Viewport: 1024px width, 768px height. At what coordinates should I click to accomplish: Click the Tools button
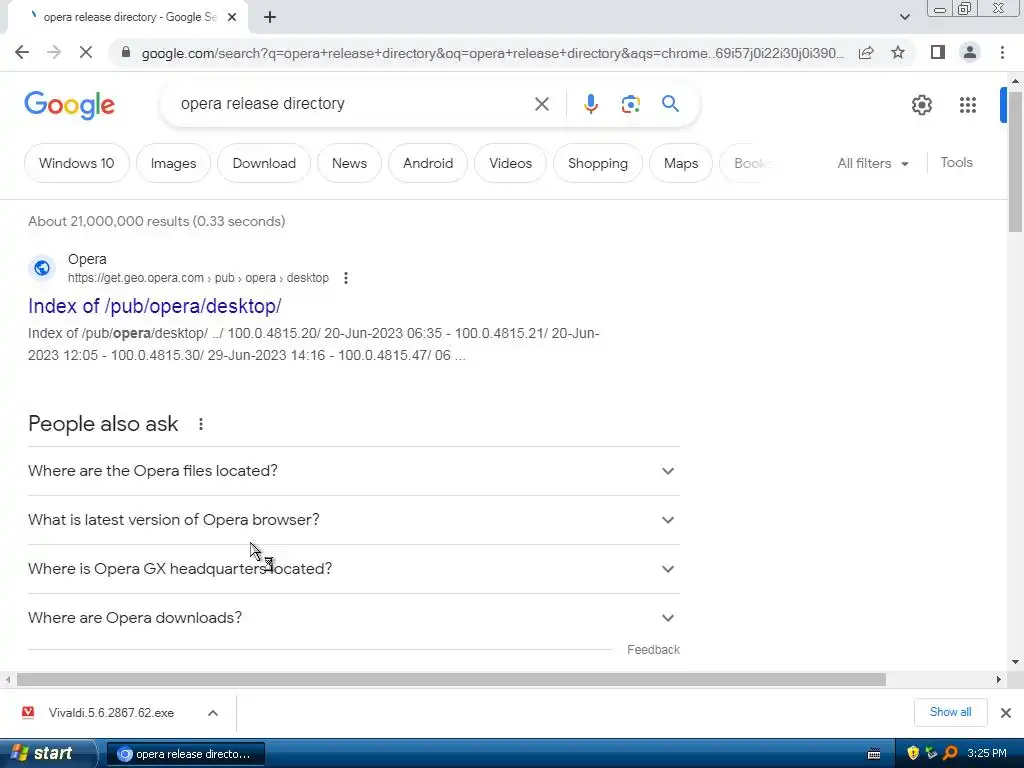tap(956, 163)
